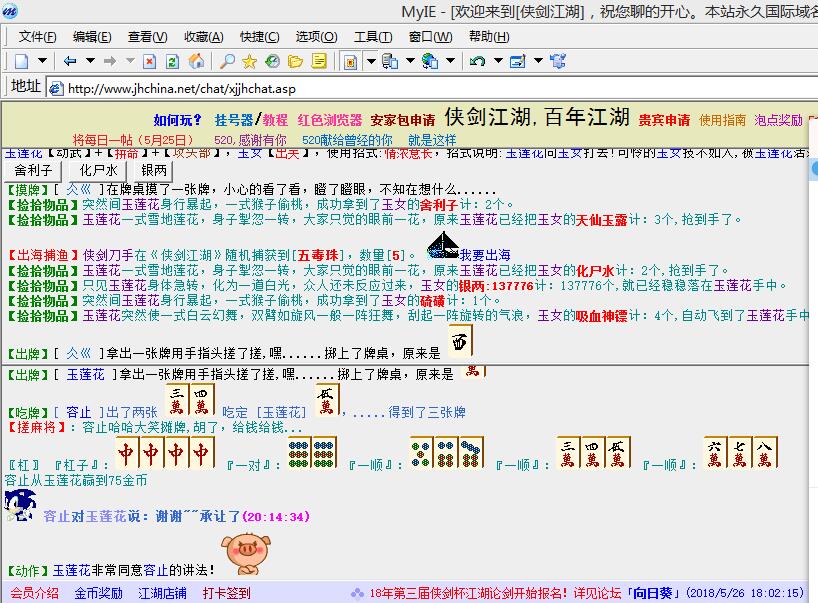This screenshot has height=603, width=818.
Task: Click the Sonic avatar image
Action: coord(20,505)
